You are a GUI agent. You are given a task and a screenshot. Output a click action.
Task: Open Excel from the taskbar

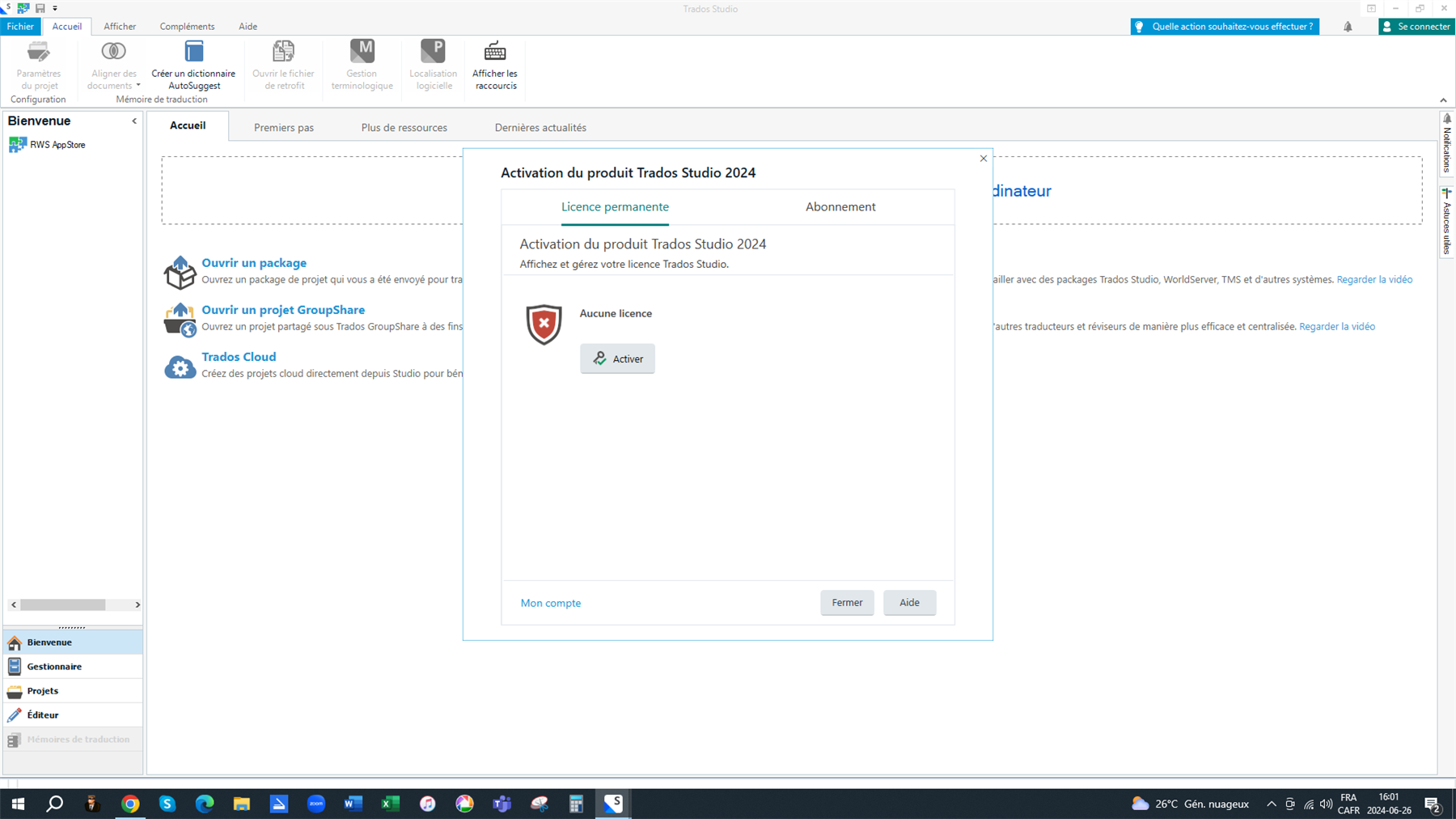tap(390, 804)
